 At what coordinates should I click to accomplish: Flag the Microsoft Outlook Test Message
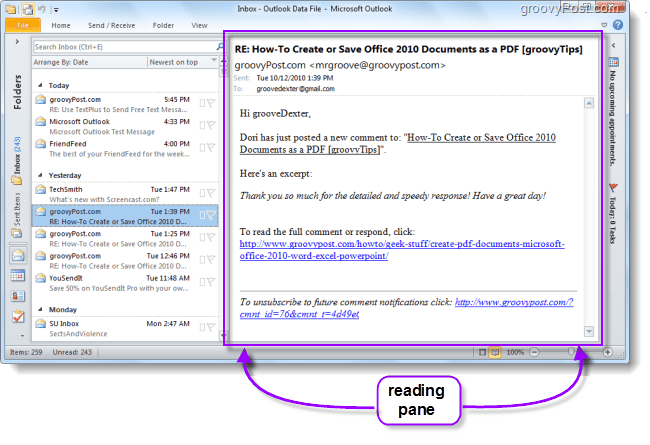pyautogui.click(x=211, y=125)
